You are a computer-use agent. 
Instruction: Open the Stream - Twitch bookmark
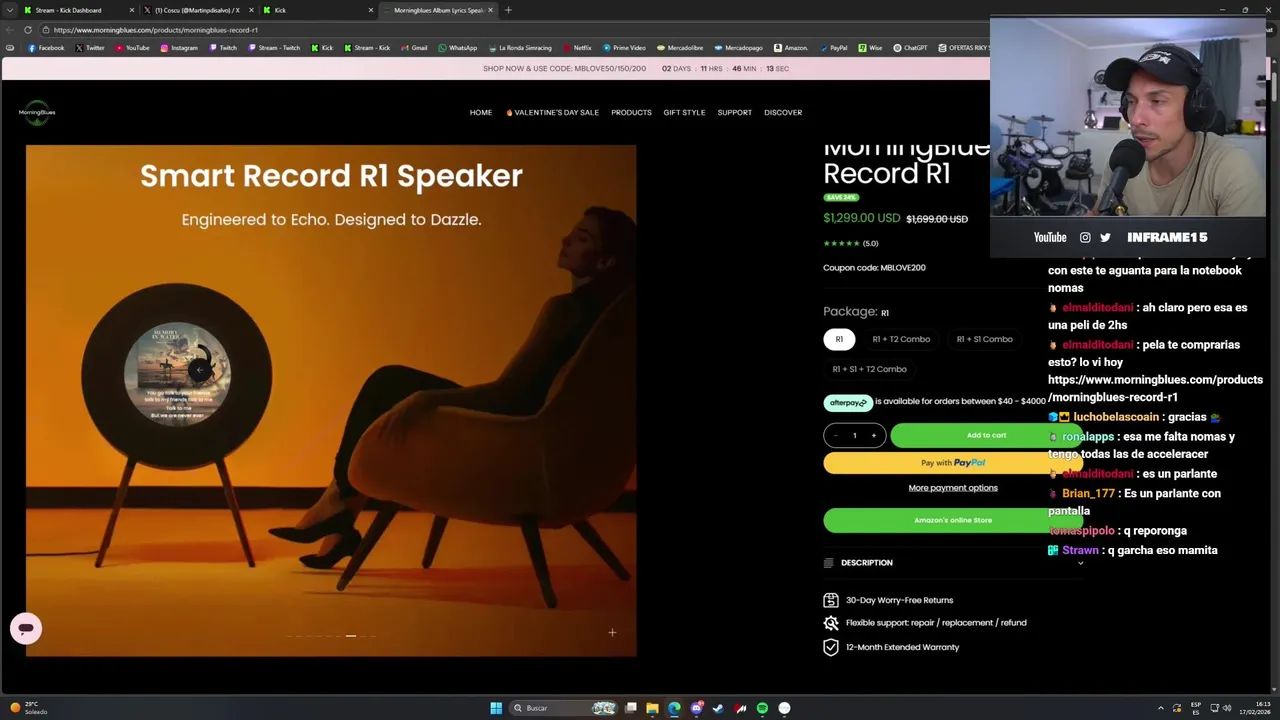coord(274,48)
